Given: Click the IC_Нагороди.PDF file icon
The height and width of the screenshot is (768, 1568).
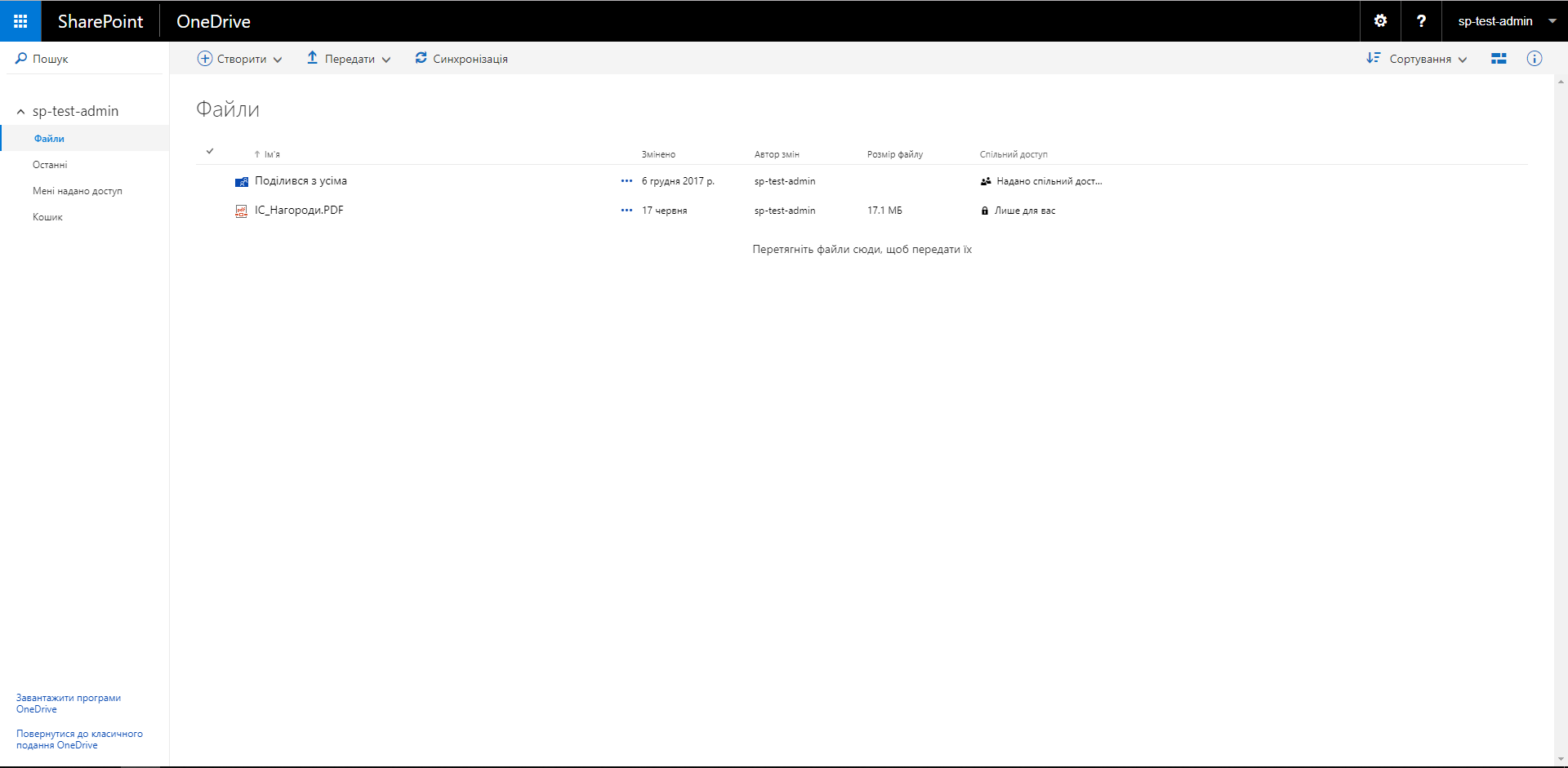Looking at the screenshot, I should (x=241, y=211).
